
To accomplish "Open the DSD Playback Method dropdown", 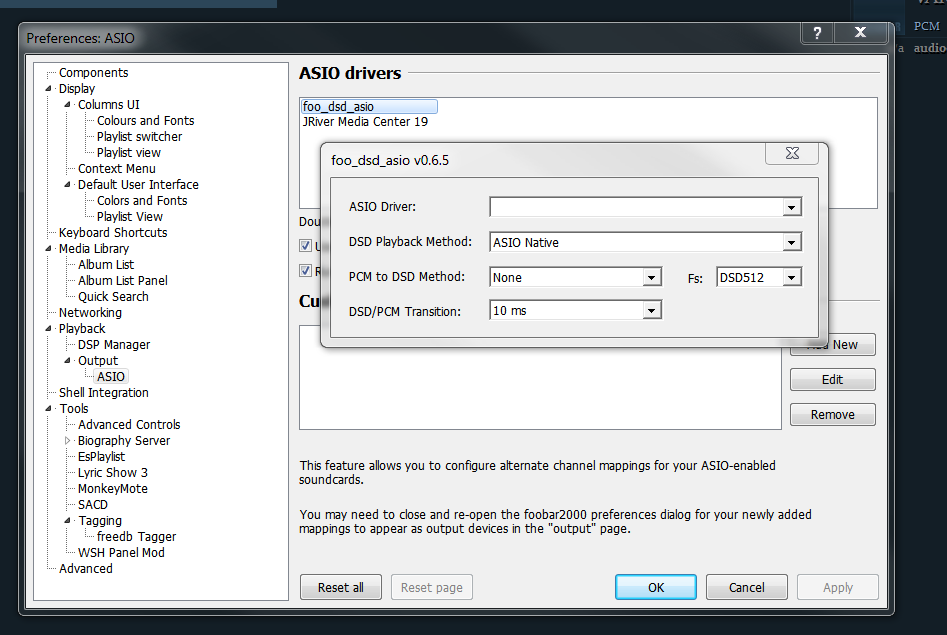I will (x=791, y=242).
